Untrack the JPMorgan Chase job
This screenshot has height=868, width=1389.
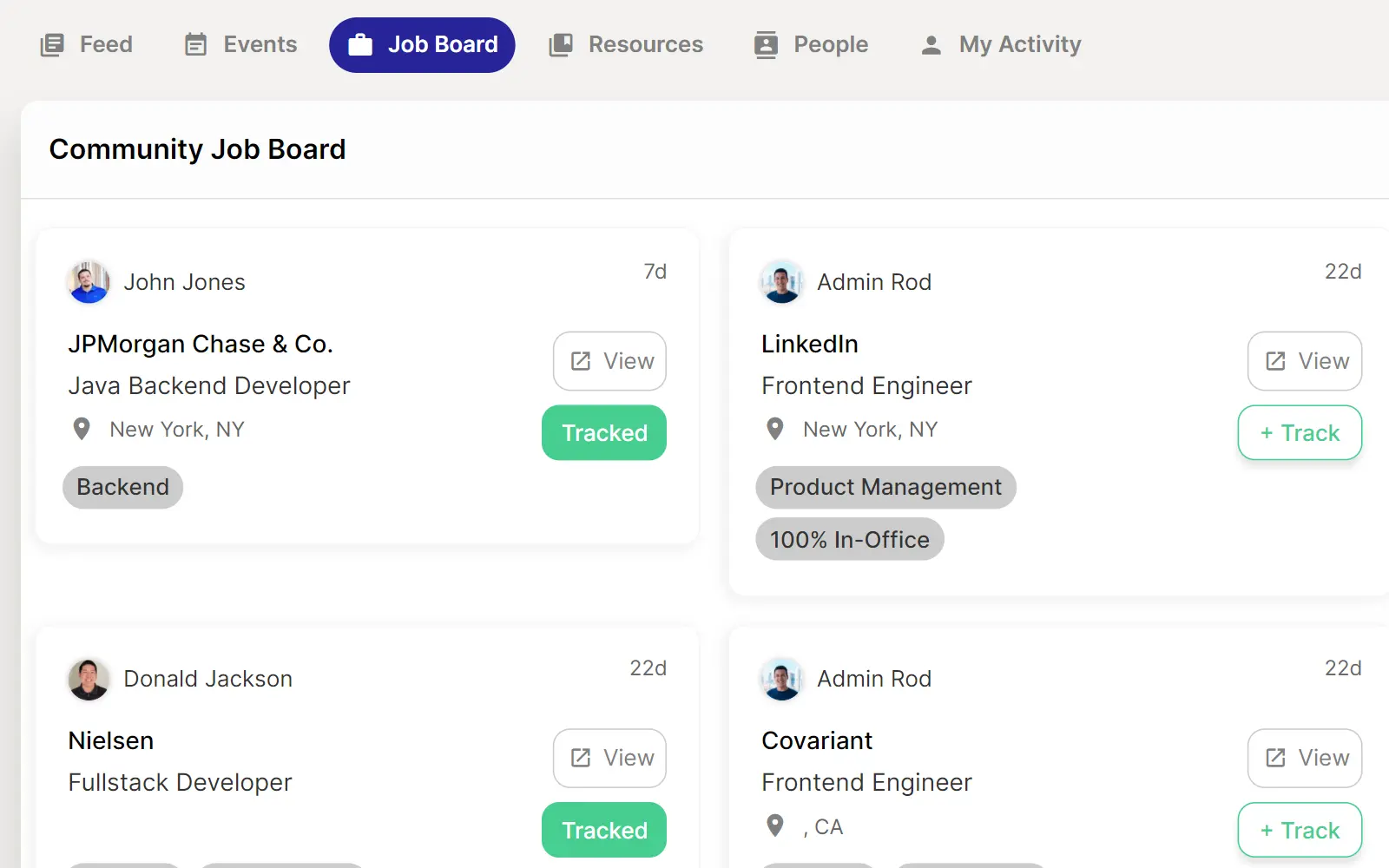pyautogui.click(x=604, y=432)
